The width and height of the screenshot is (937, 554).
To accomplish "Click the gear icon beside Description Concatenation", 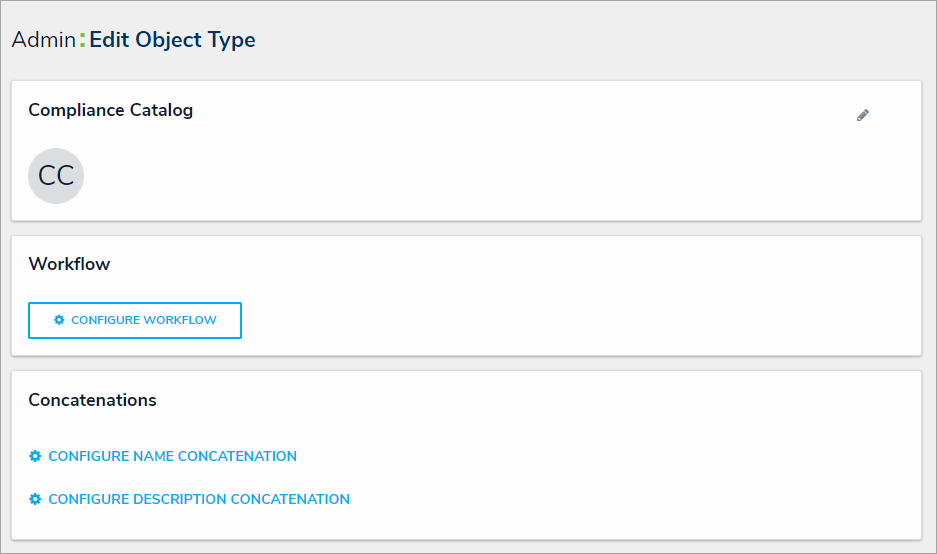I will 35,499.
